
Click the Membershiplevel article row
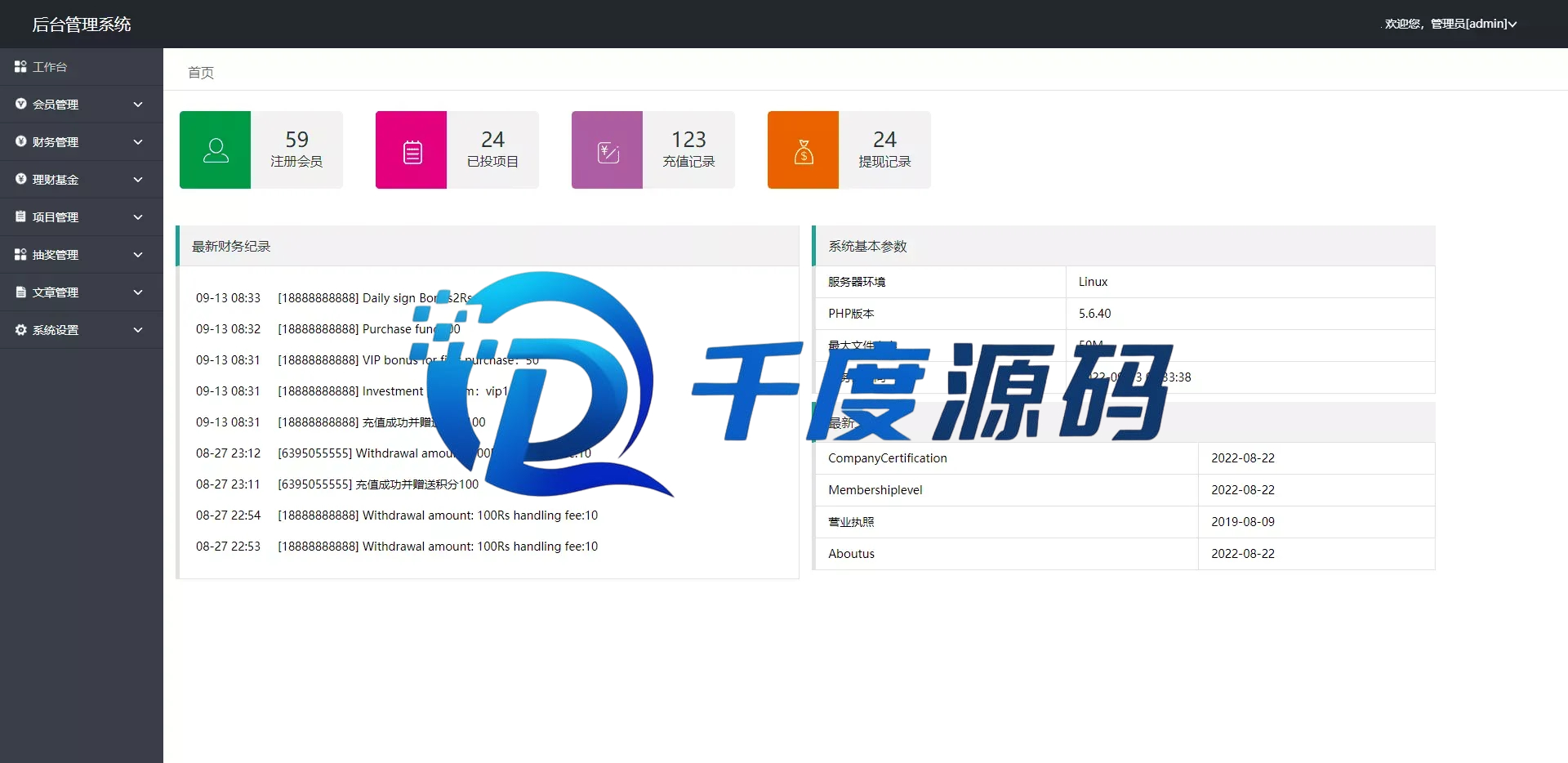1125,490
